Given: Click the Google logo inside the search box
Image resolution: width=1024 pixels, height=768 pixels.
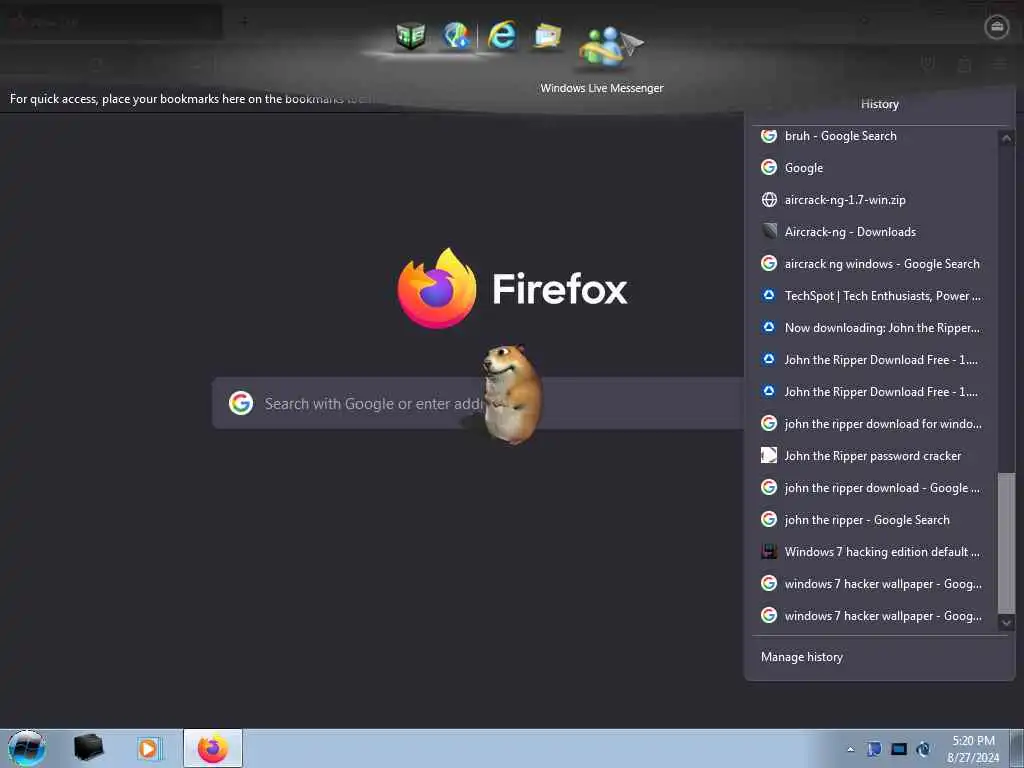Looking at the screenshot, I should (x=241, y=403).
